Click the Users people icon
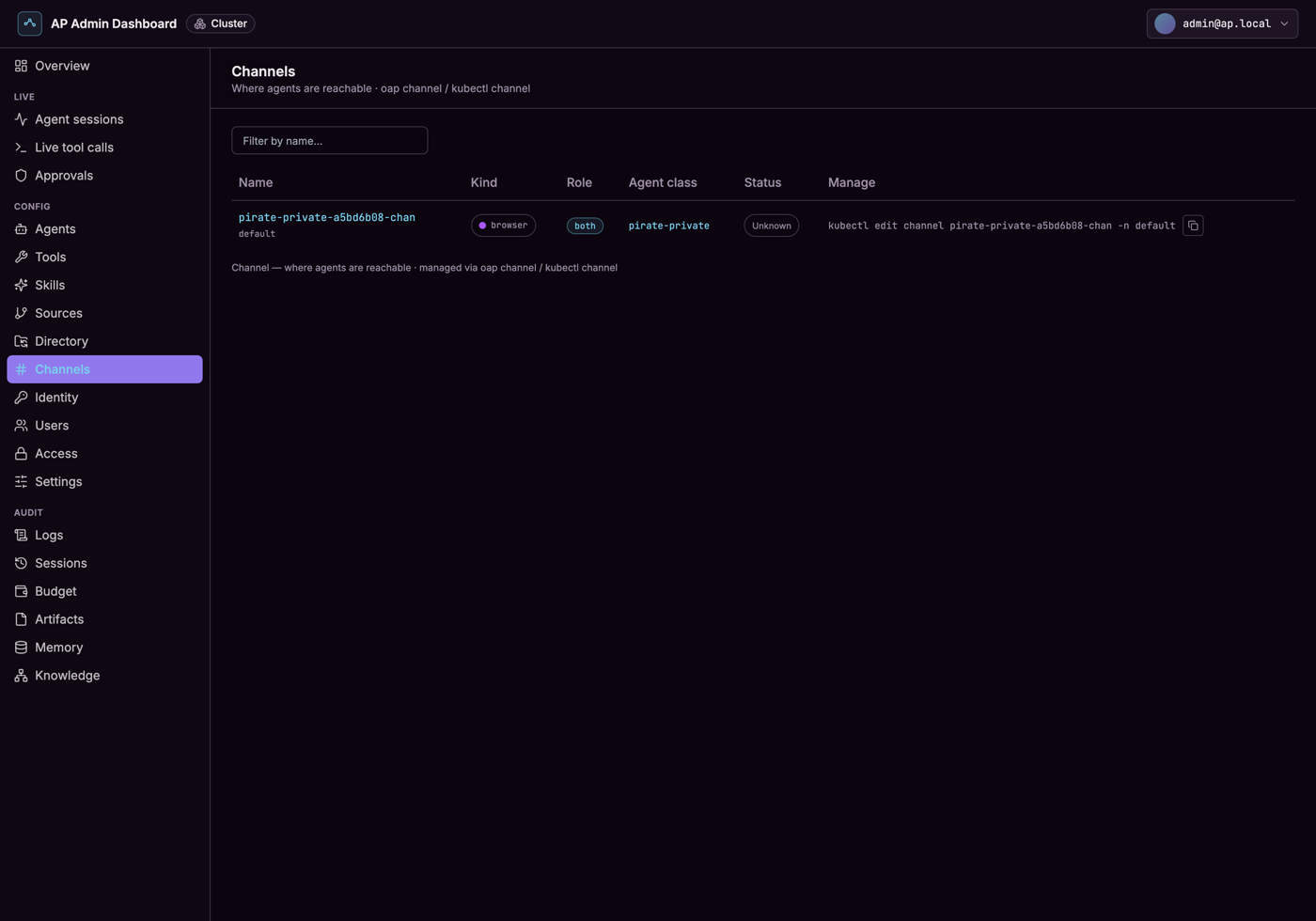The height and width of the screenshot is (921, 1316). pos(21,427)
